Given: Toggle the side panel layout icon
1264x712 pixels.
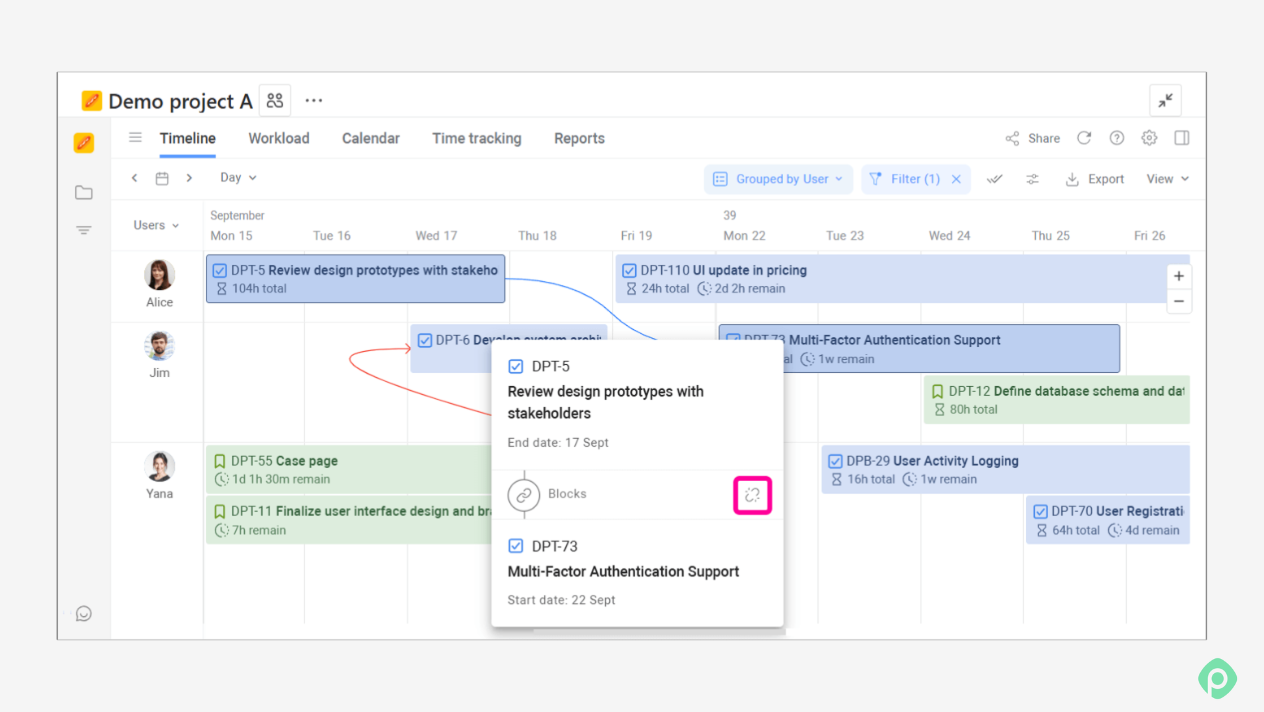Looking at the screenshot, I should 1182,138.
